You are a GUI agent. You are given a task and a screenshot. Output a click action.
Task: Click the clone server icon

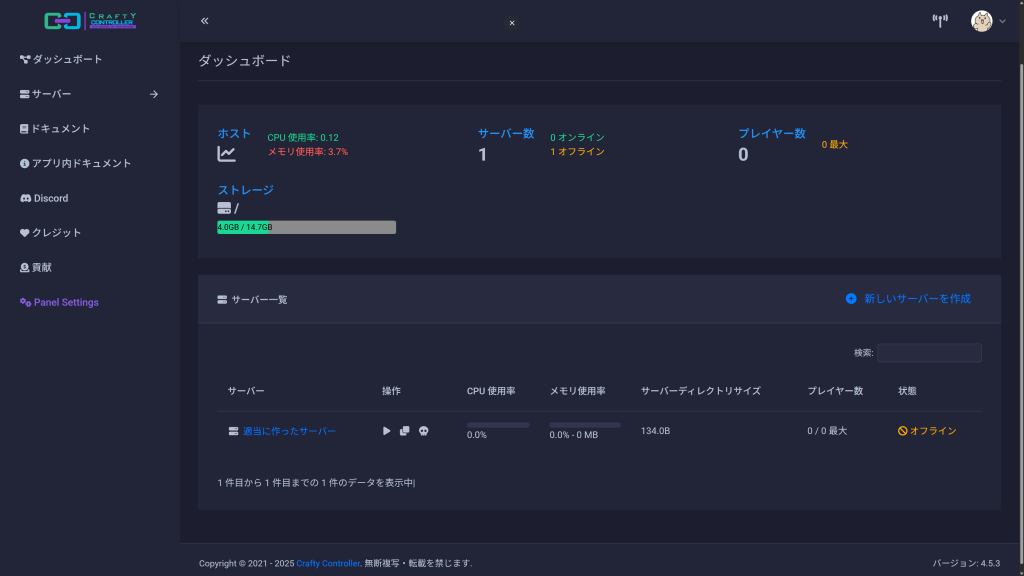pos(405,431)
